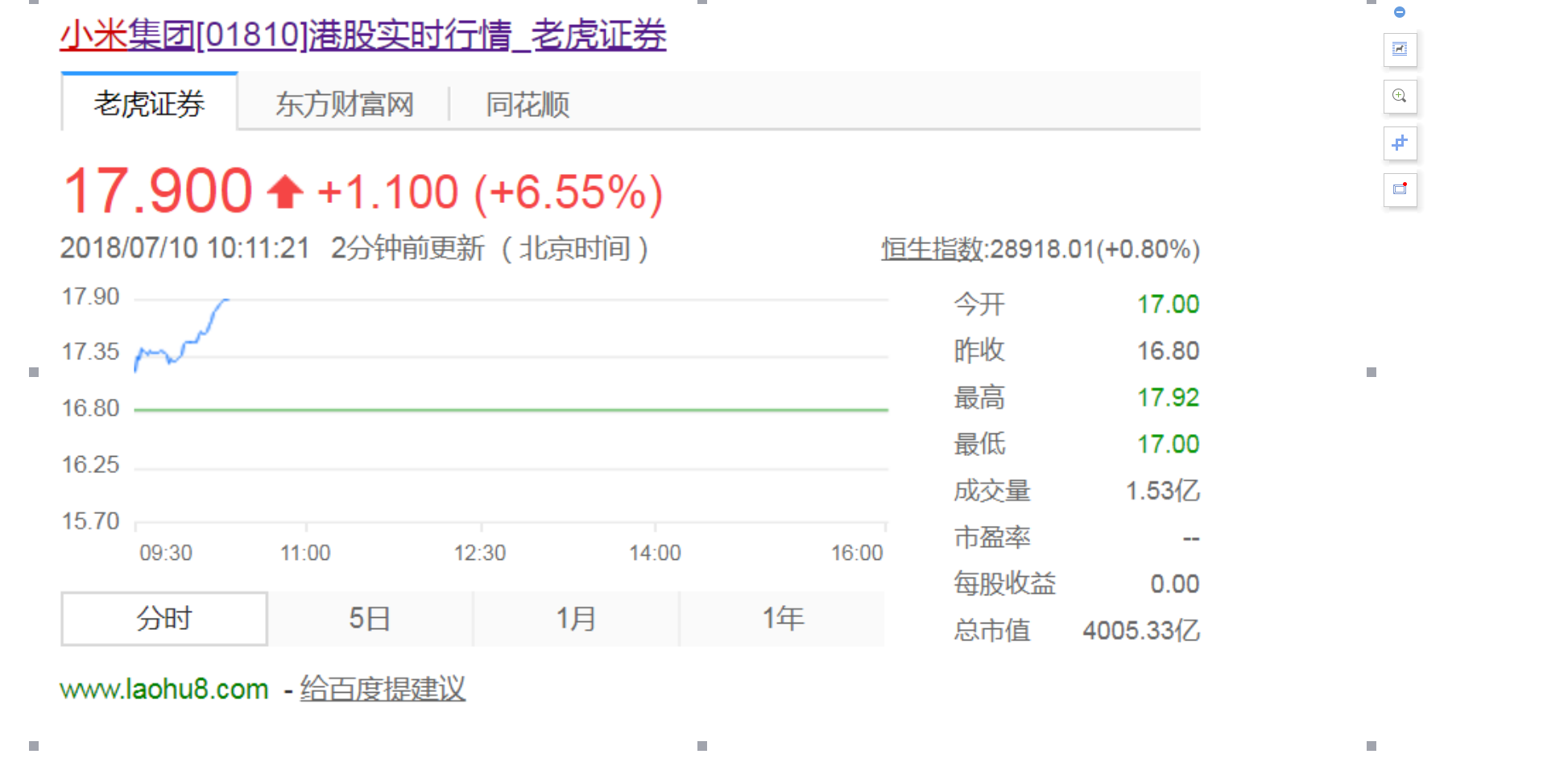
Task: Click the 成交量 value 1.53亿
Action: [x=1163, y=490]
